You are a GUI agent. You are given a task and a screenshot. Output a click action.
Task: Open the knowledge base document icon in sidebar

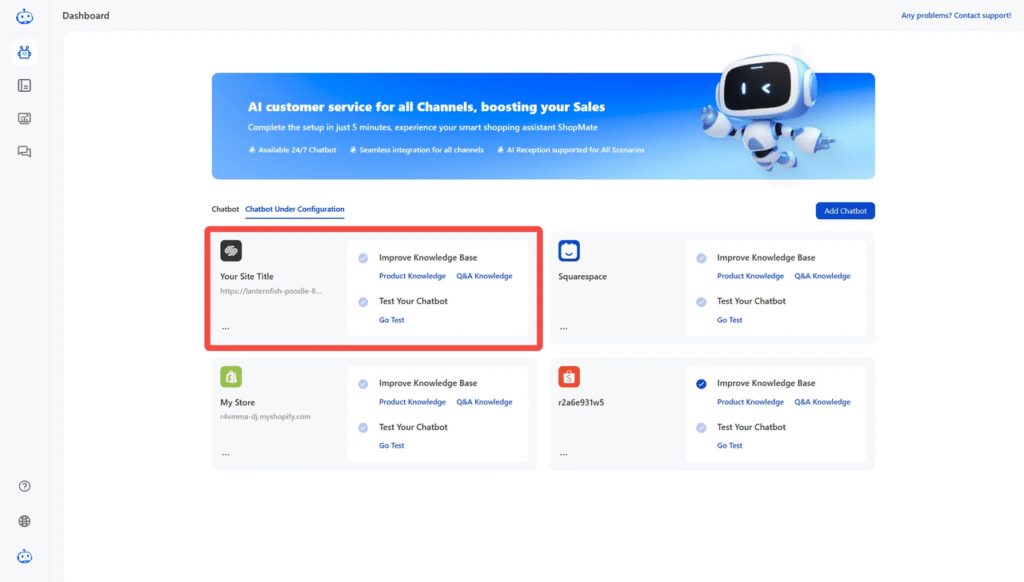pyautogui.click(x=24, y=86)
